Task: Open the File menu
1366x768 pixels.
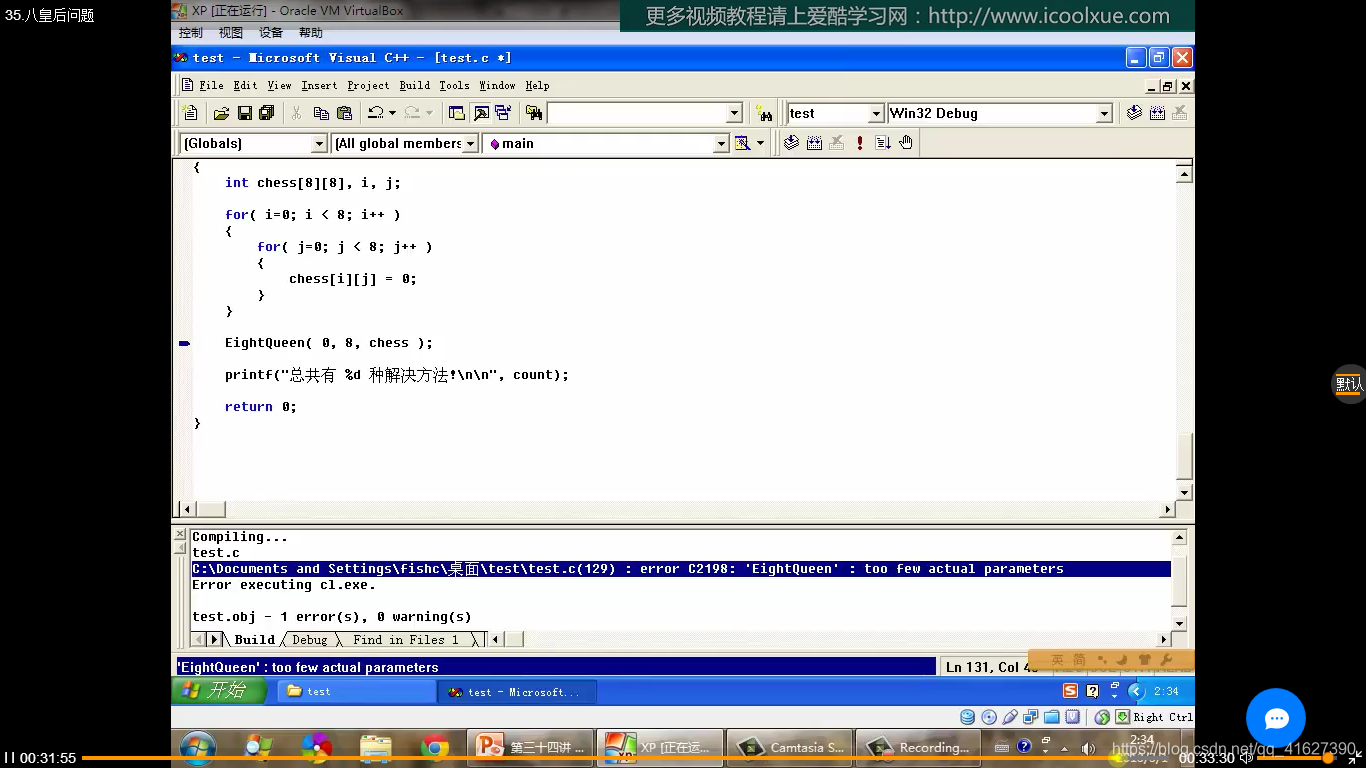Action: tap(211, 86)
